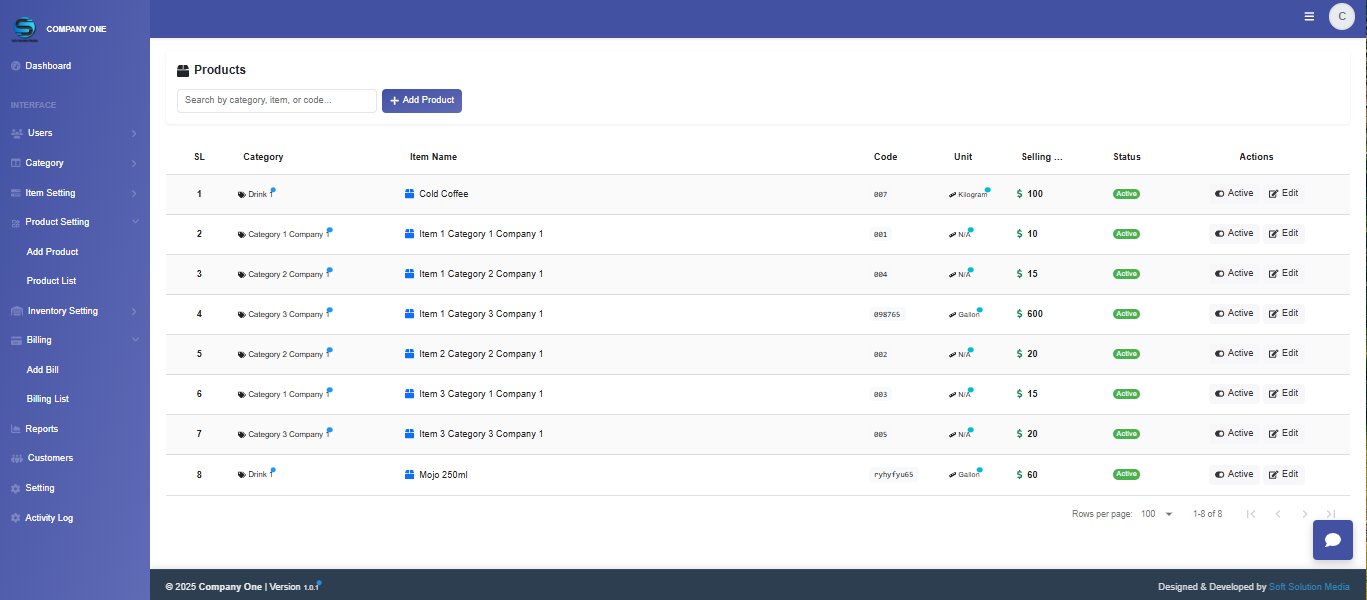Open the Soft Solution Media link
Viewport: 1367px width, 600px height.
(x=1309, y=587)
